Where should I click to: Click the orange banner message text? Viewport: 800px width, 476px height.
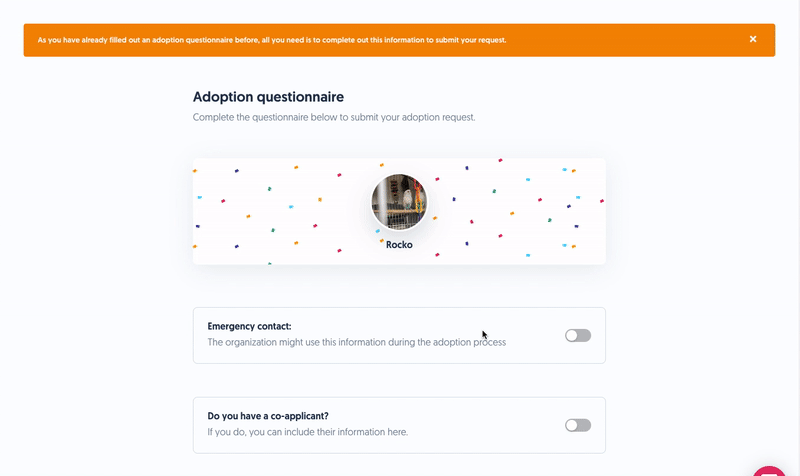tap(272, 41)
